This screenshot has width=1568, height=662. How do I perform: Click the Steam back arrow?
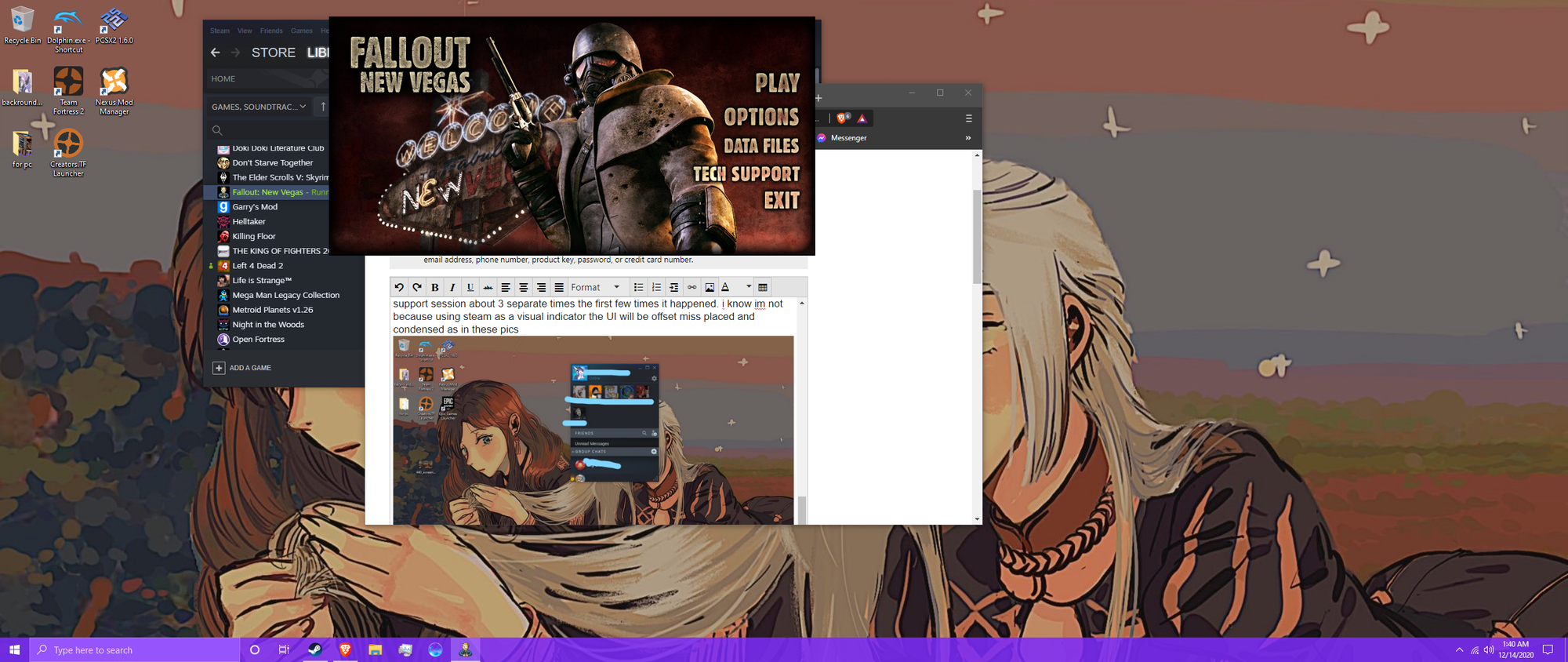pyautogui.click(x=216, y=53)
